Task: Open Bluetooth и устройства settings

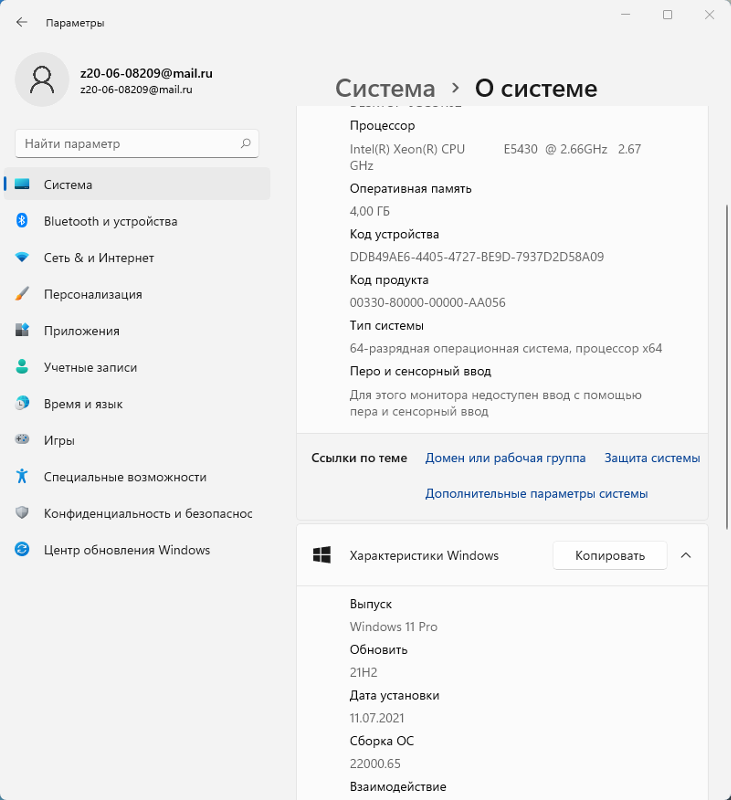Action: coord(137,221)
